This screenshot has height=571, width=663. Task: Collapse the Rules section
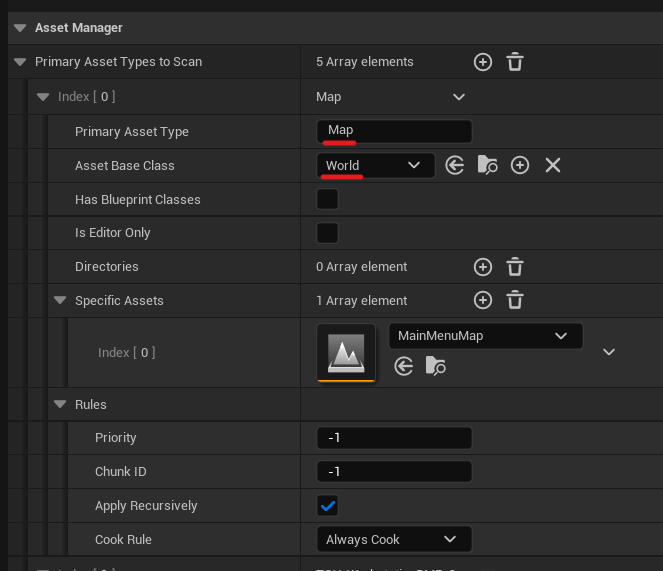(60, 404)
